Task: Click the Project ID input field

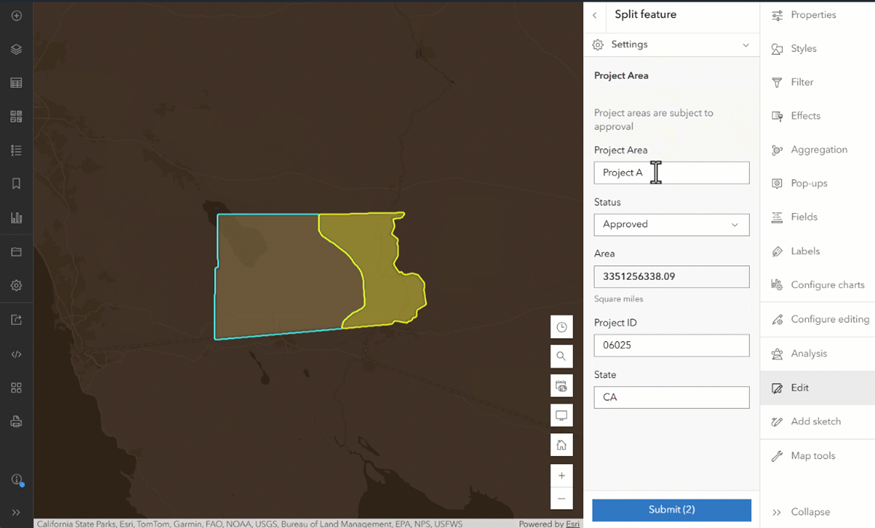Action: coord(671,346)
